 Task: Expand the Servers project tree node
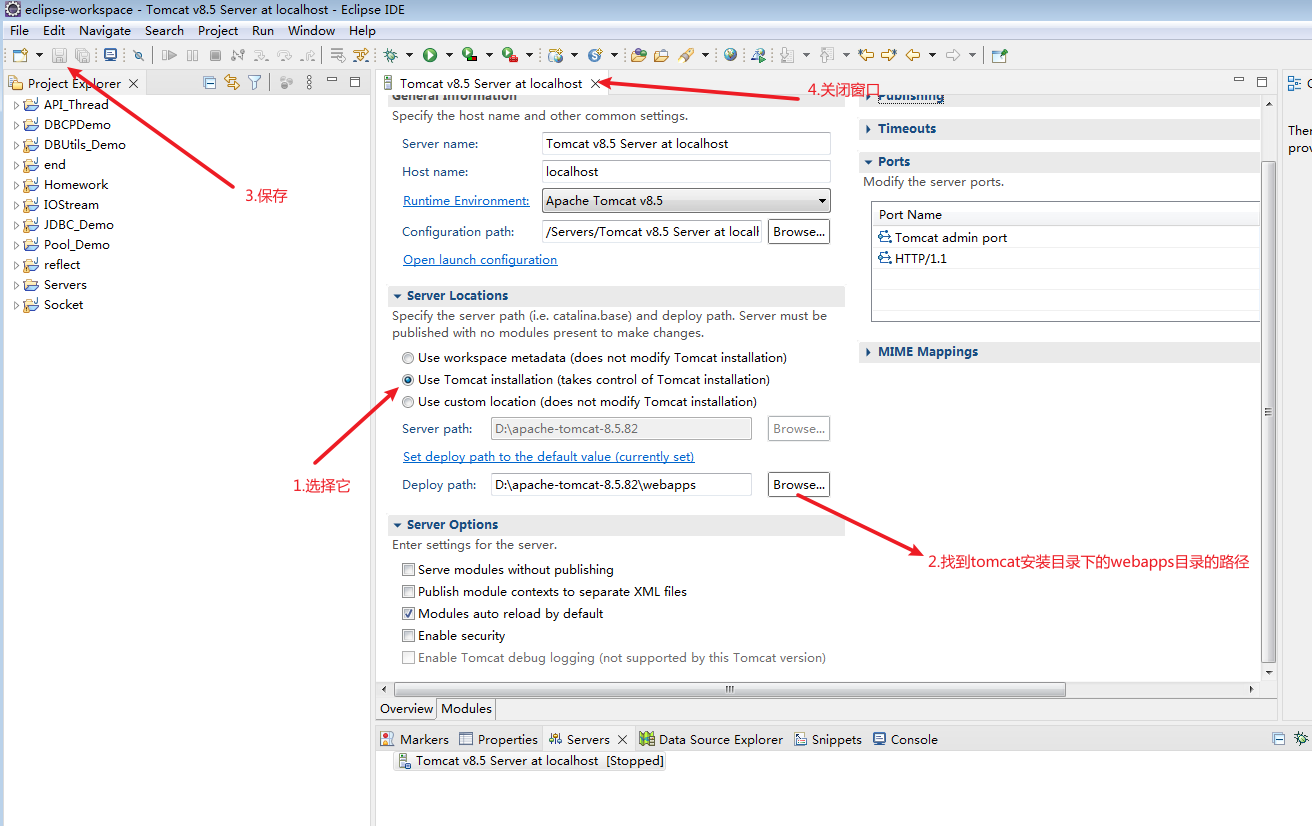point(16,285)
